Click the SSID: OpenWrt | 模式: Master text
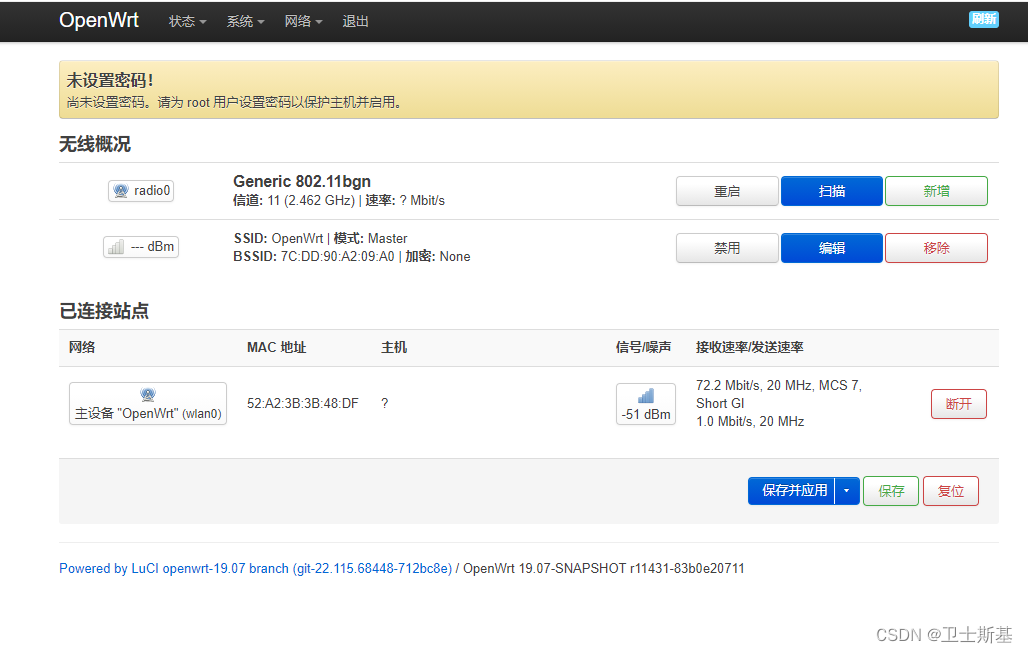This screenshot has height=653, width=1028. [x=321, y=239]
